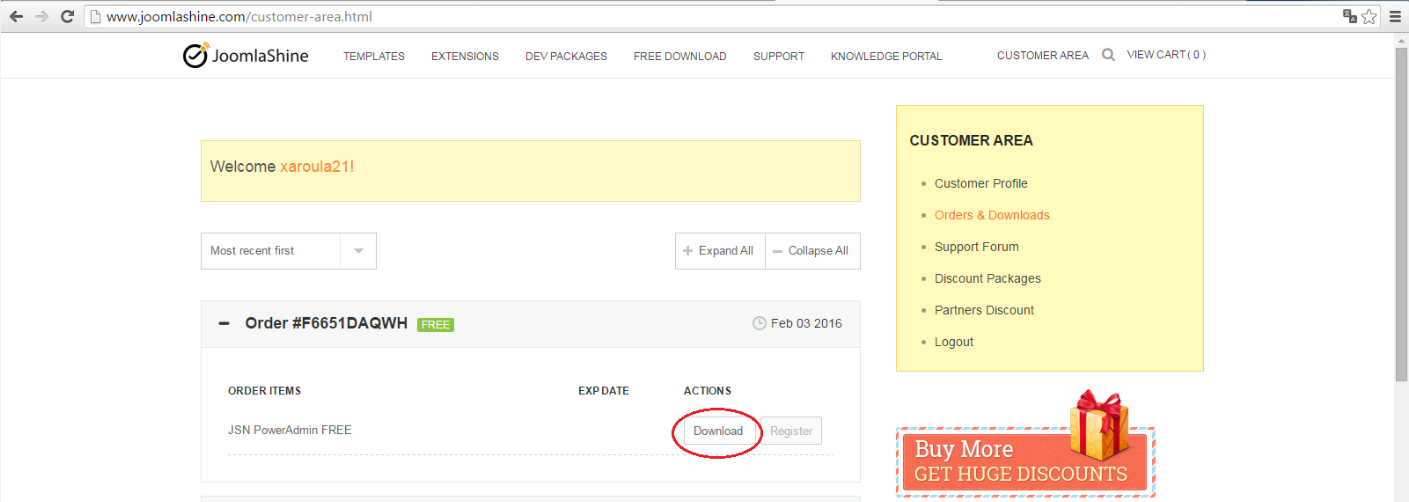
Task: Click the Register button for JSN PowerAdmin
Action: coord(791,431)
